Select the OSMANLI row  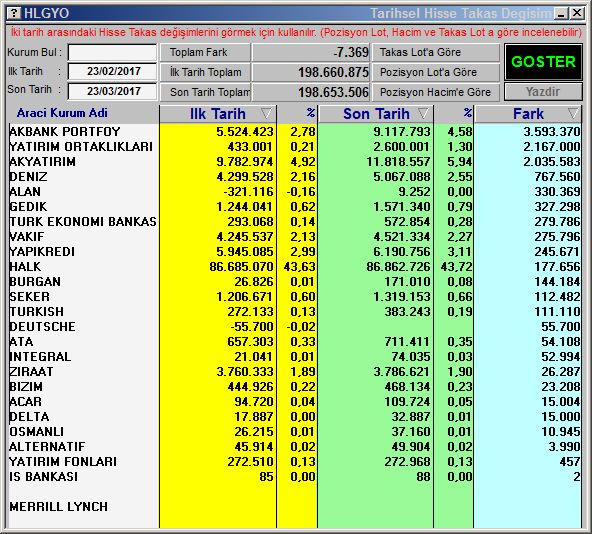pos(295,431)
